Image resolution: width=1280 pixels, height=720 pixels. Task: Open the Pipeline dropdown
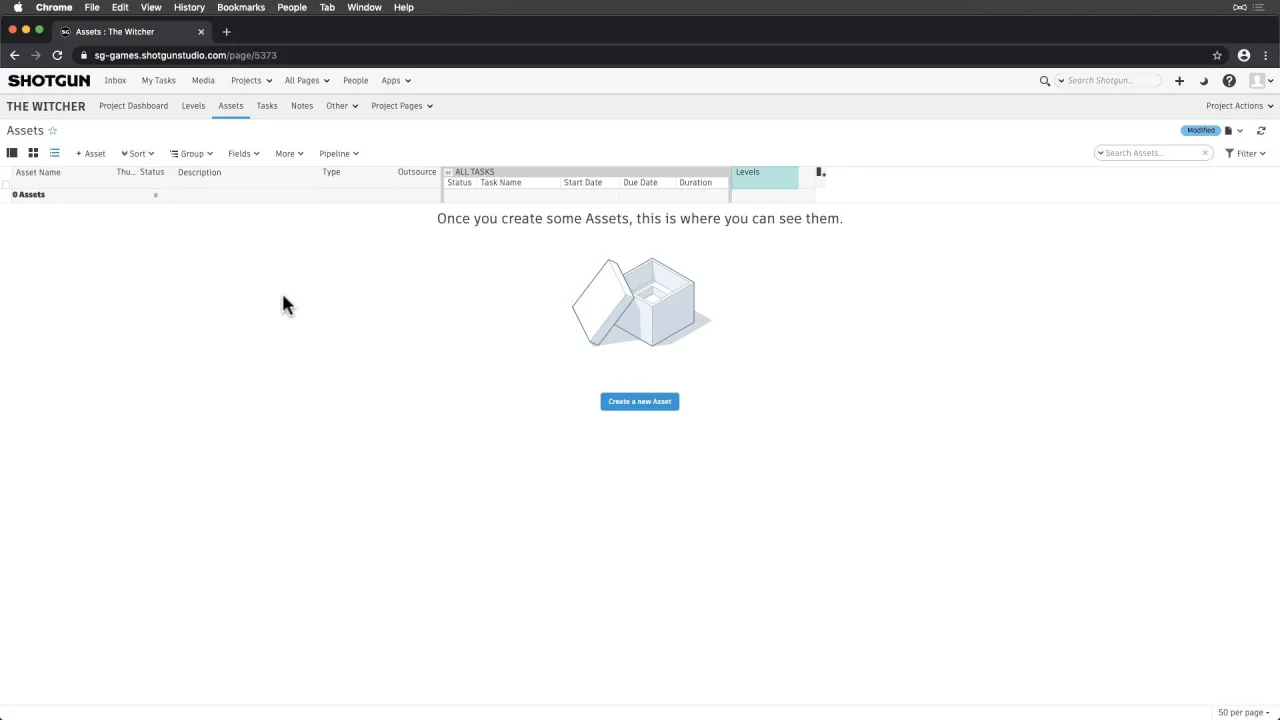339,154
